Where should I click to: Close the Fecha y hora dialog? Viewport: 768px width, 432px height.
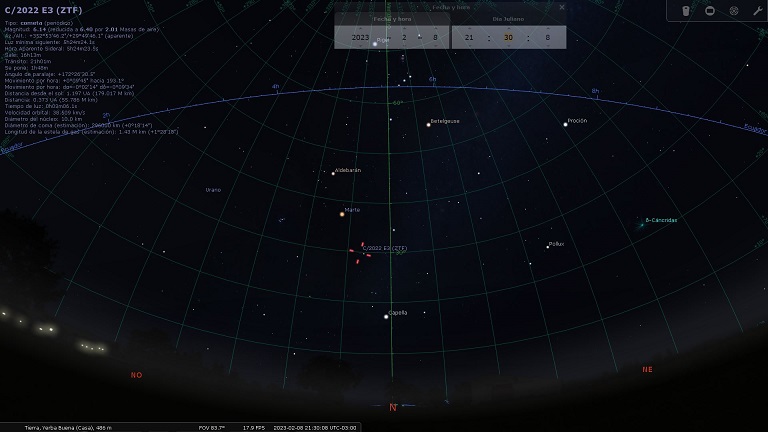(561, 6)
